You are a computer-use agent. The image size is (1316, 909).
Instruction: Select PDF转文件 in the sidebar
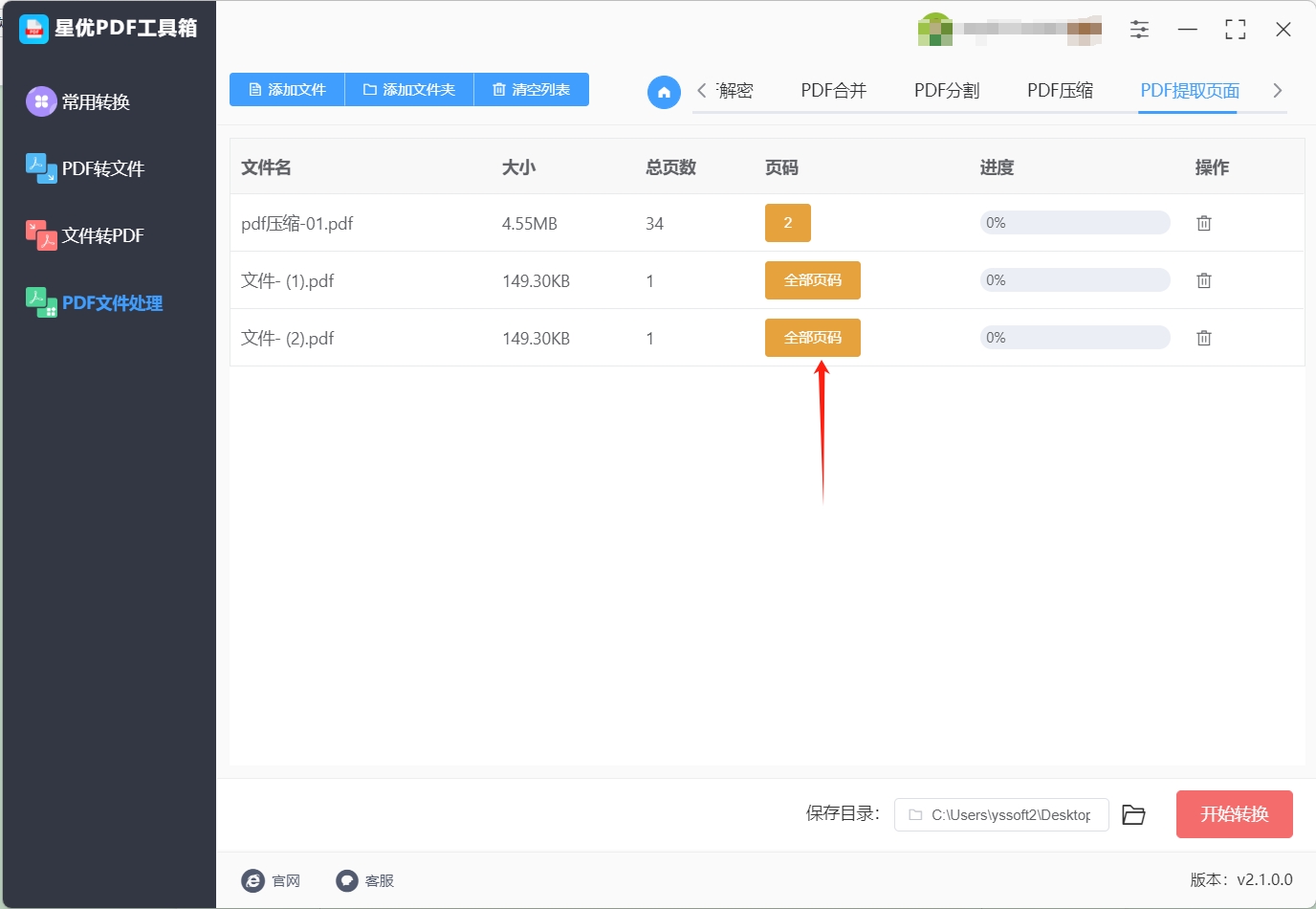pyautogui.click(x=85, y=168)
